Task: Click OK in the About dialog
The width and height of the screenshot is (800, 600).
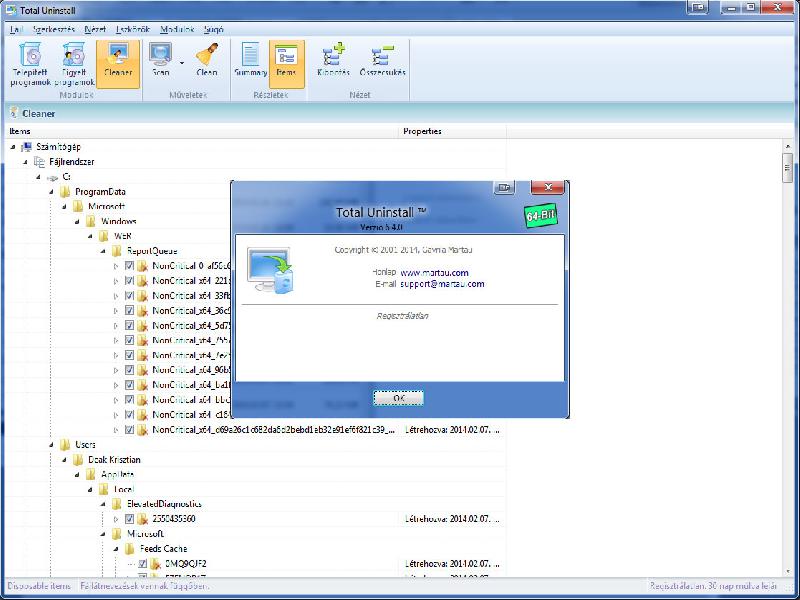Action: click(398, 398)
